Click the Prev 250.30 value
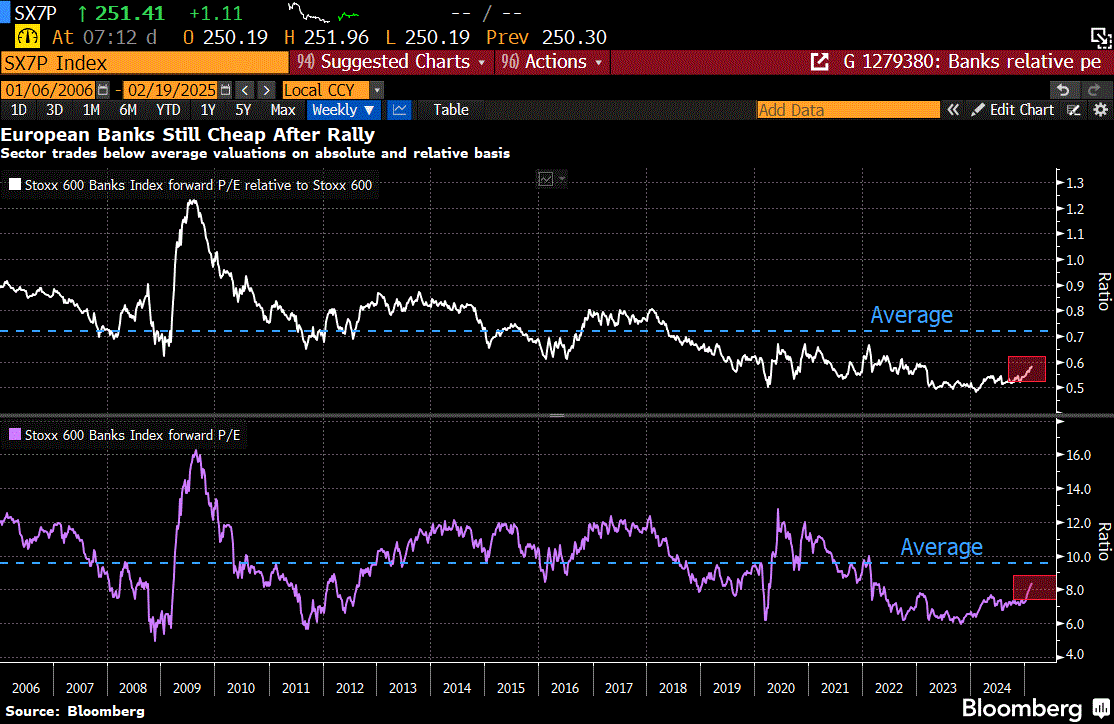1114x724 pixels. [546, 37]
